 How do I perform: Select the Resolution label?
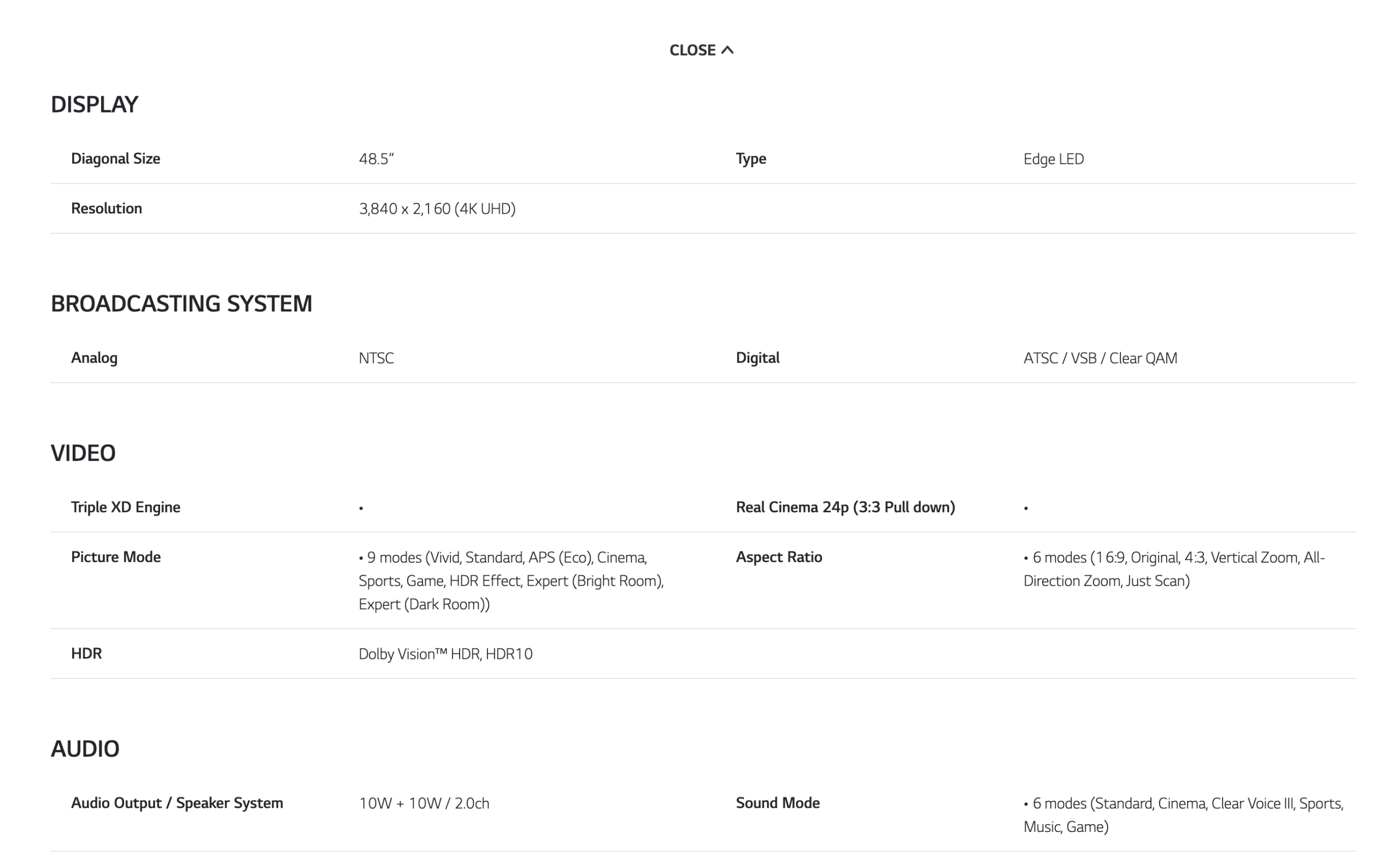click(x=106, y=208)
